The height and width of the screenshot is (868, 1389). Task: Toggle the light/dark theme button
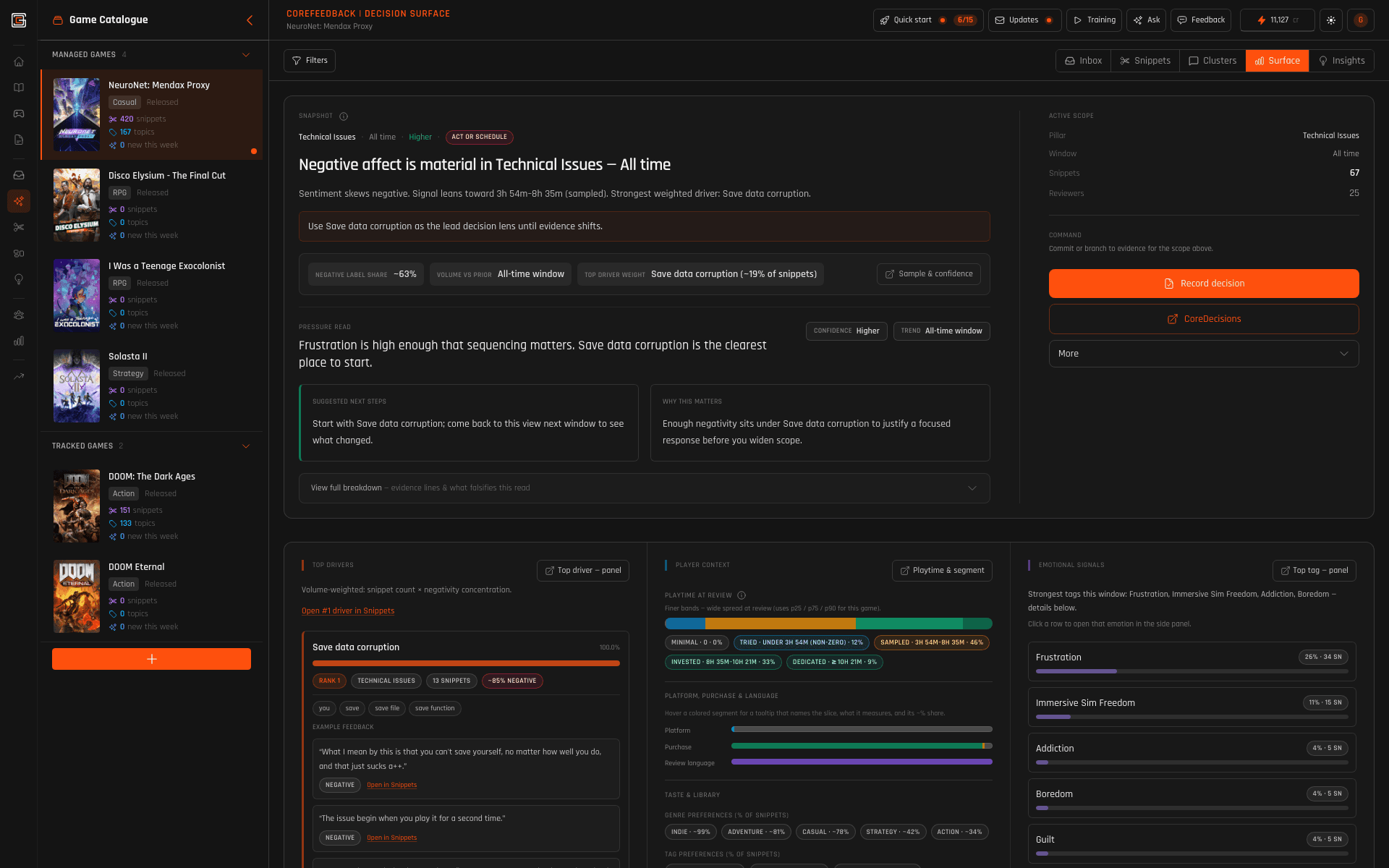click(1330, 20)
